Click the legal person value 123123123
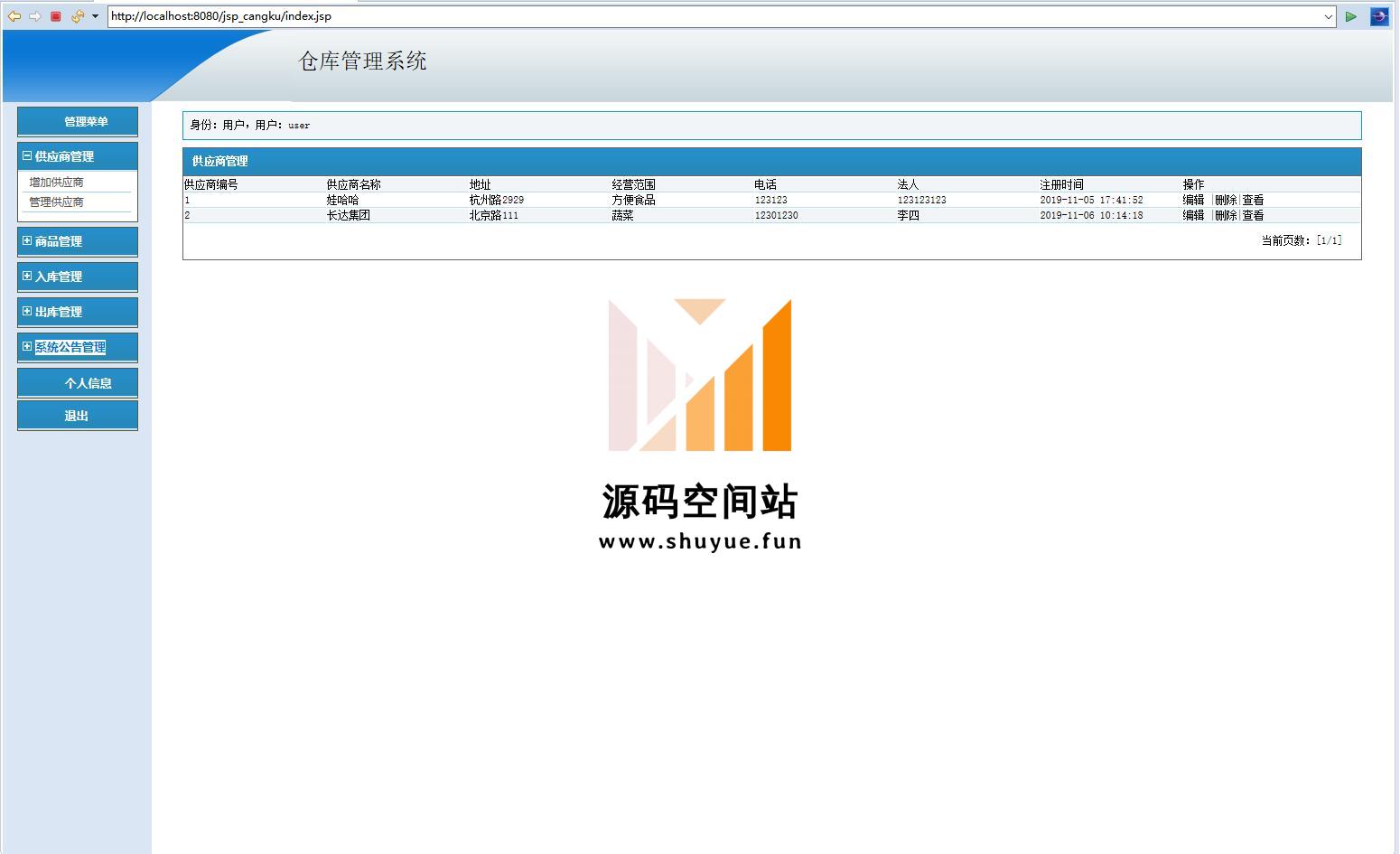The image size is (1400, 854). click(922, 200)
